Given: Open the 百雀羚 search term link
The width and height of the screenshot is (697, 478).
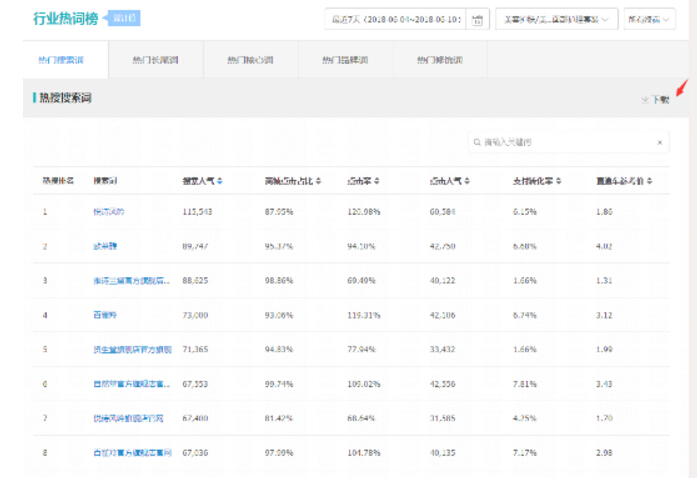Looking at the screenshot, I should [103, 315].
